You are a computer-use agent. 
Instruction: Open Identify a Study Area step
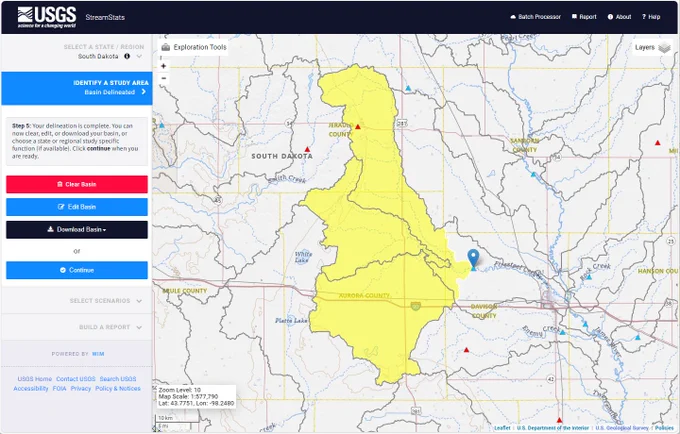77,88
